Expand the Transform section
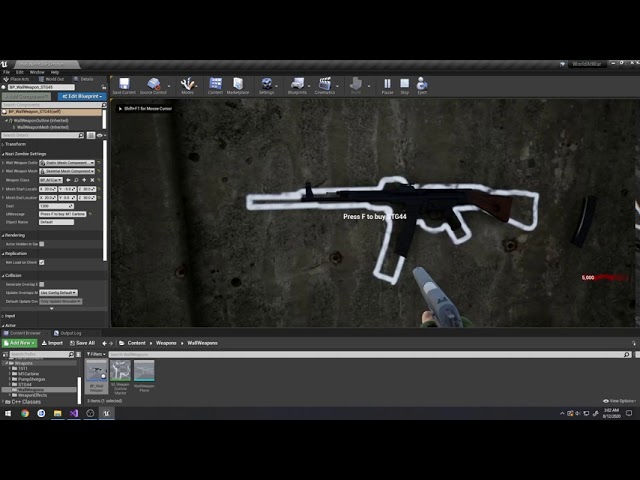Image resolution: width=640 pixels, height=480 pixels. [16, 144]
